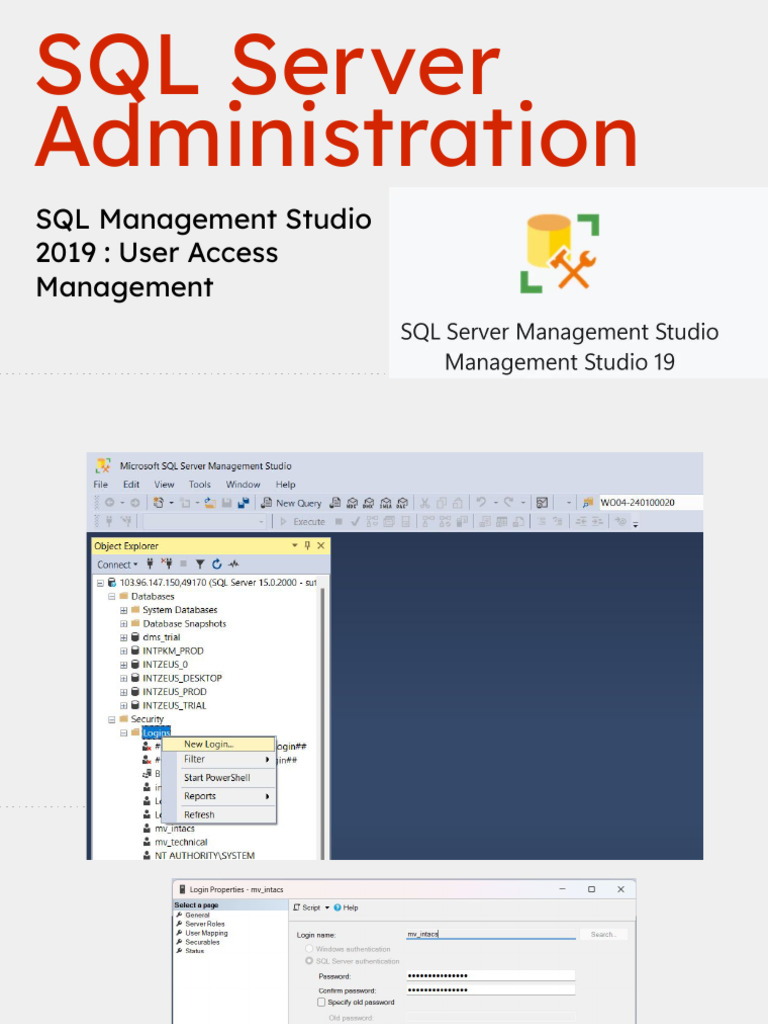Click the Disconnect icon in Object Explorer
The image size is (768, 1024).
click(166, 564)
